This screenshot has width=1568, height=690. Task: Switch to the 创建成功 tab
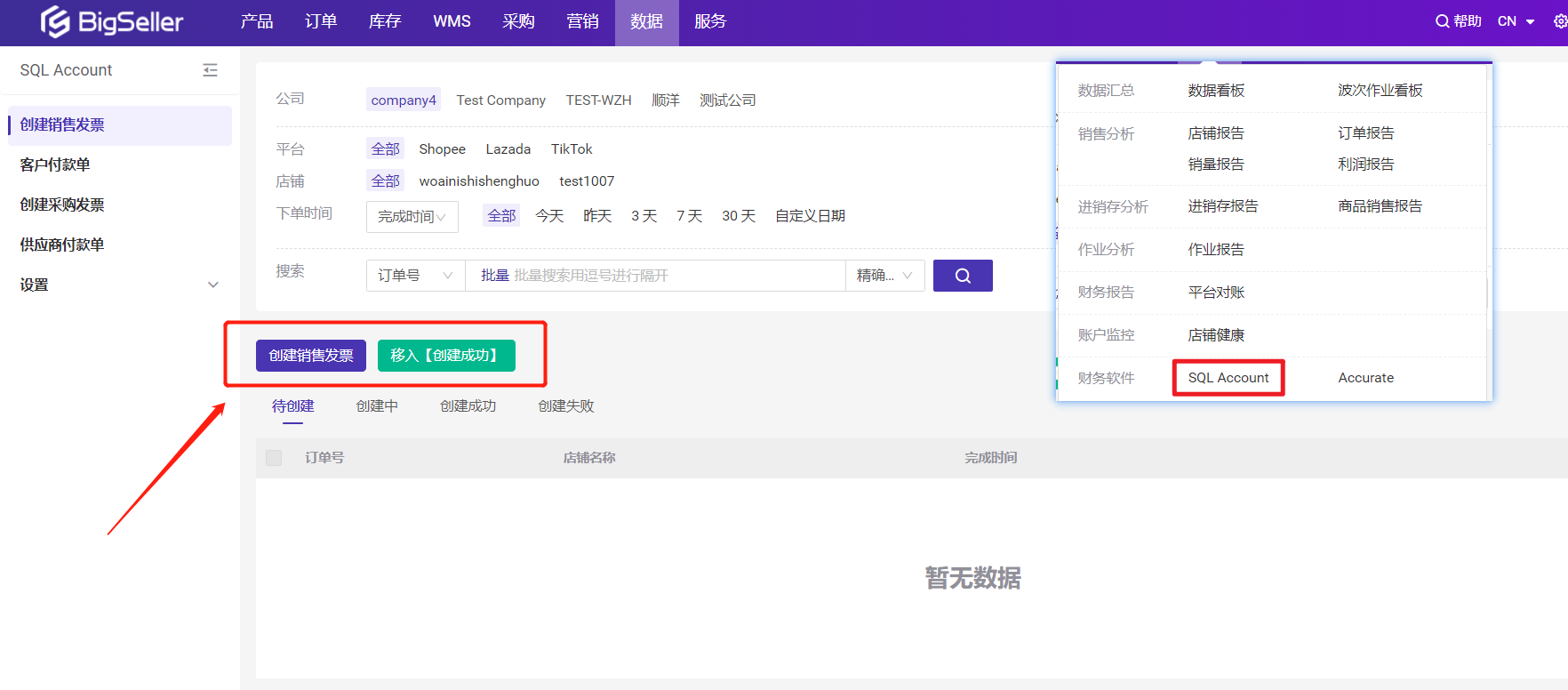[x=468, y=406]
